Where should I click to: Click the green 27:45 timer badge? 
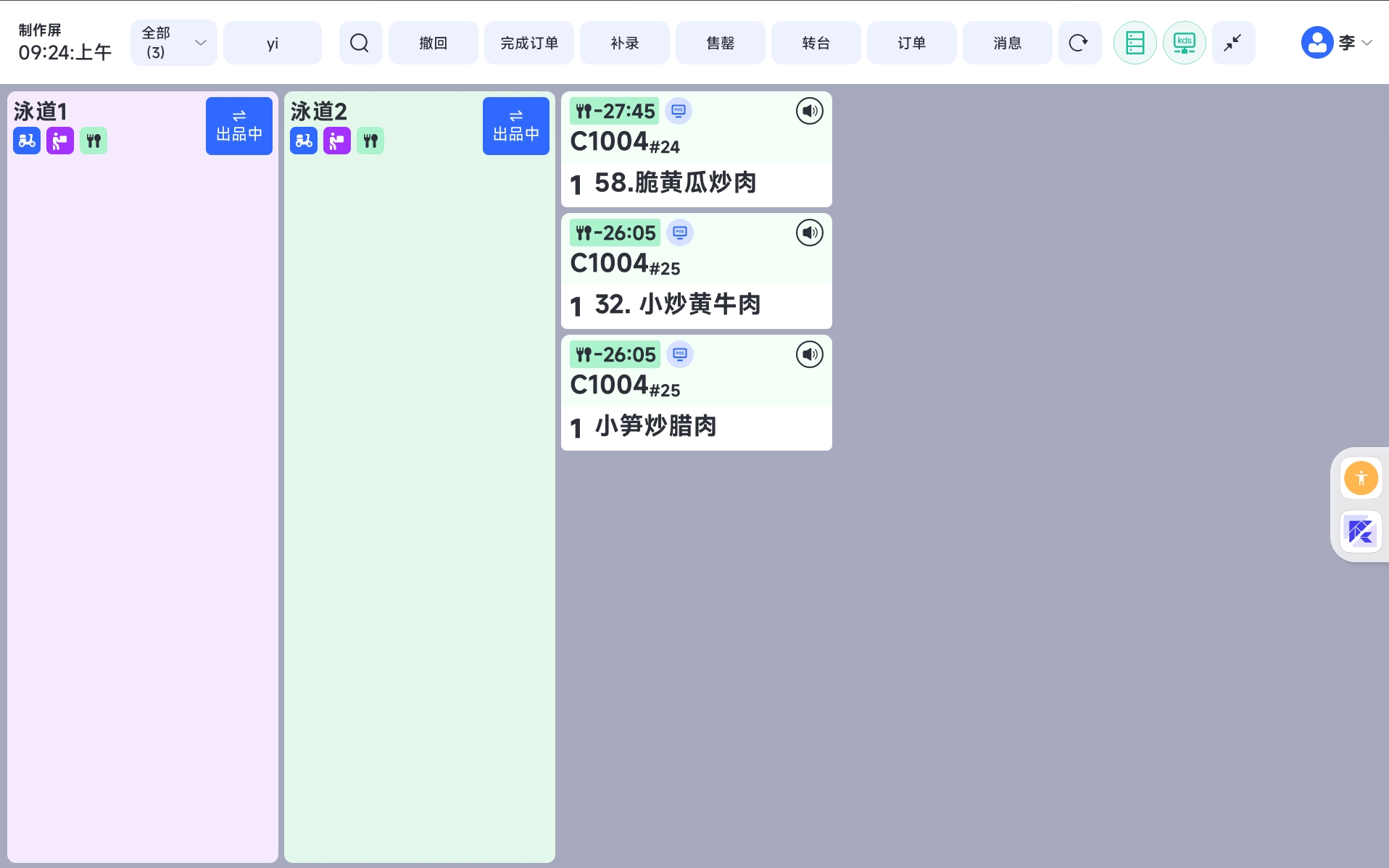(x=615, y=111)
